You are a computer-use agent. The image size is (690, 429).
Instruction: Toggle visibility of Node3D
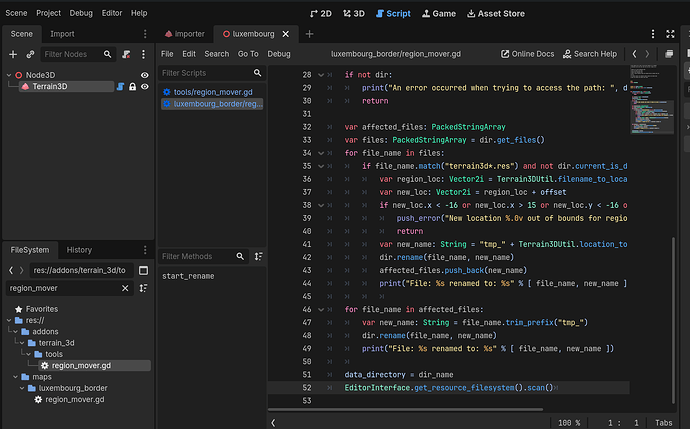pos(144,75)
